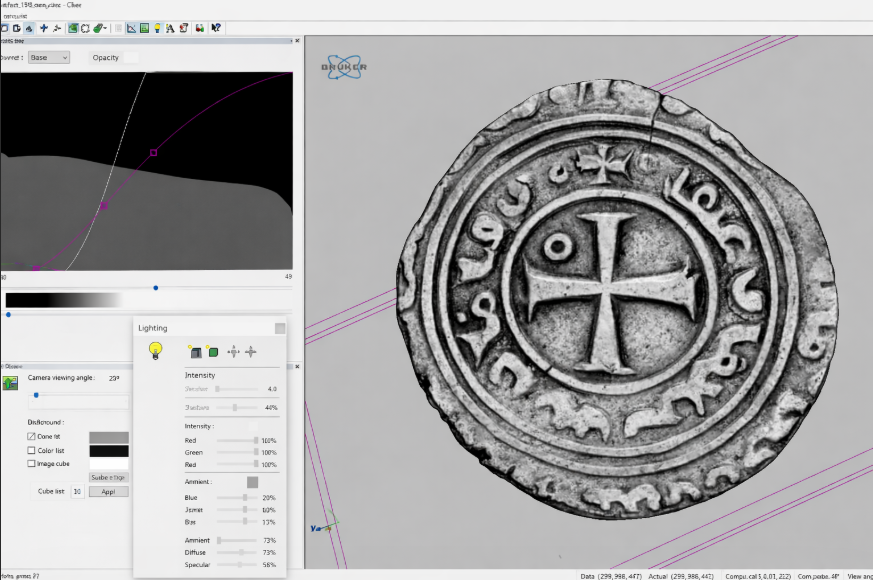Click the 'Appl' button
Image resolution: width=873 pixels, height=580 pixels.
coord(108,492)
